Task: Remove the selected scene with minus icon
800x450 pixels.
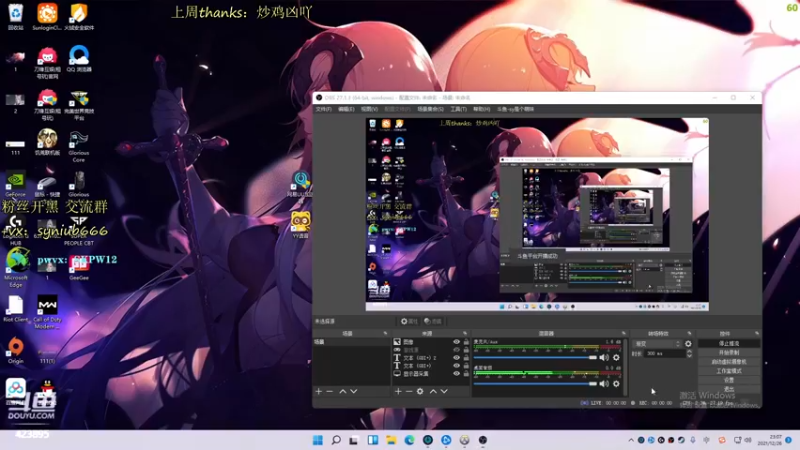Action: click(330, 391)
